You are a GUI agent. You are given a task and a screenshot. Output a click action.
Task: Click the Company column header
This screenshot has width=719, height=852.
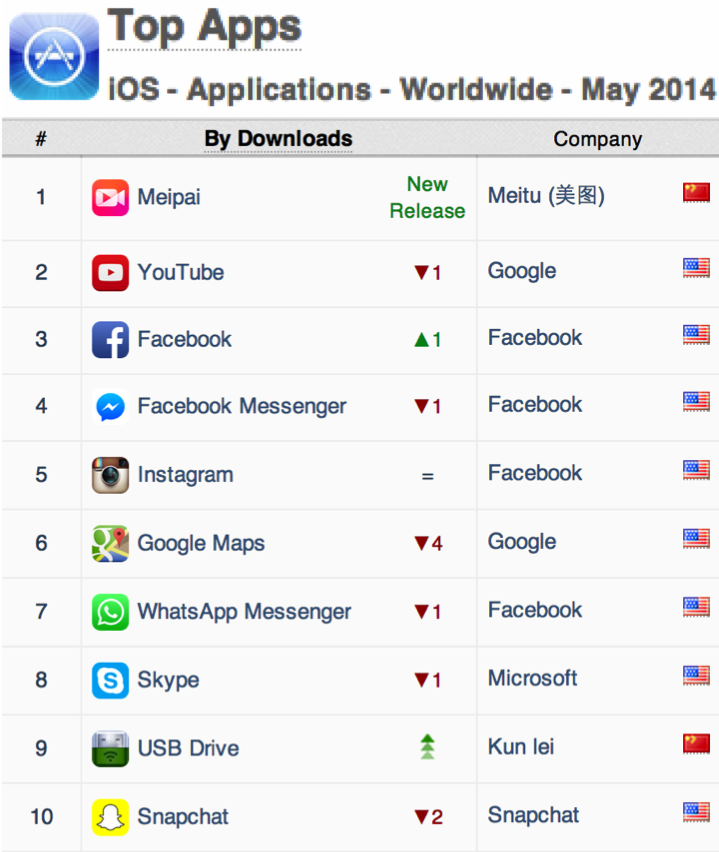tap(597, 139)
